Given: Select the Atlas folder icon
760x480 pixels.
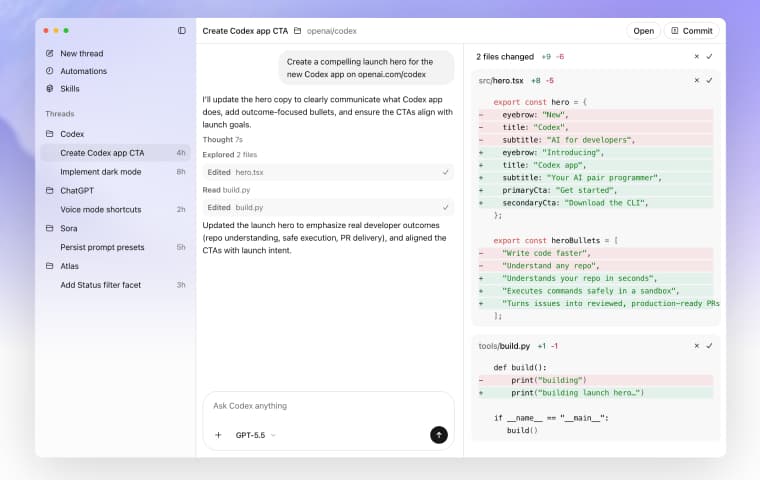Looking at the screenshot, I should pyautogui.click(x=49, y=266).
